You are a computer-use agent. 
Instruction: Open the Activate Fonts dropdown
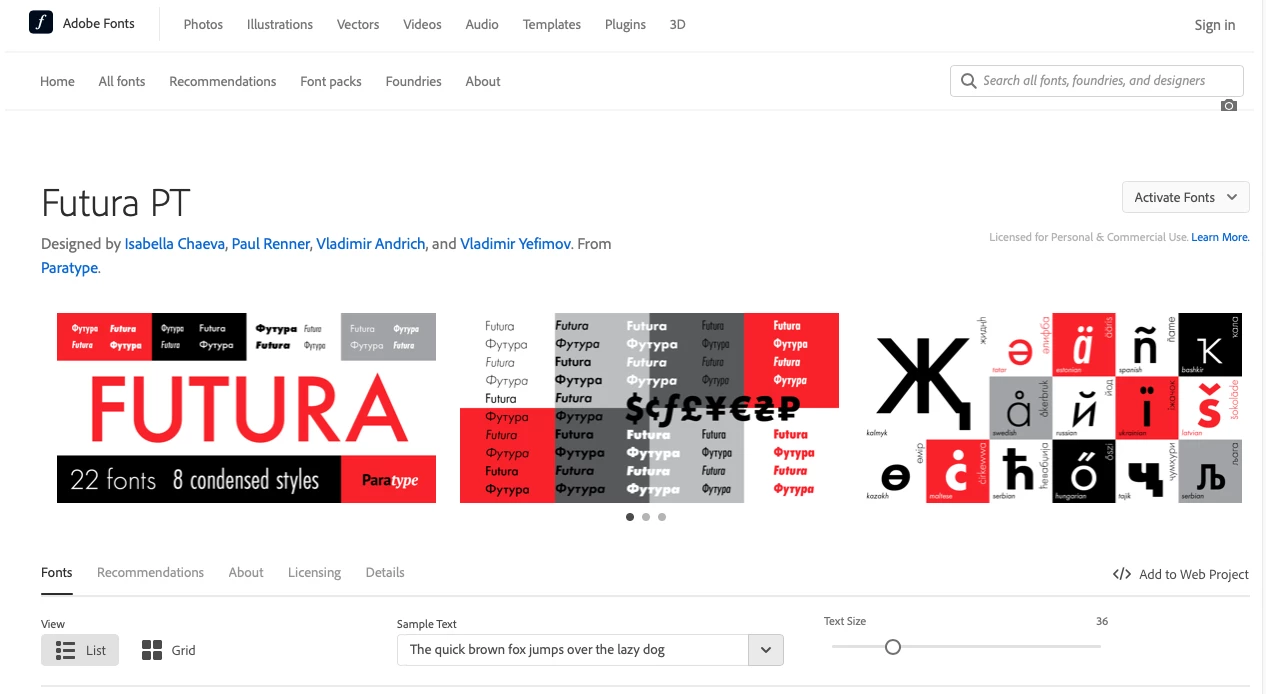coord(1186,197)
